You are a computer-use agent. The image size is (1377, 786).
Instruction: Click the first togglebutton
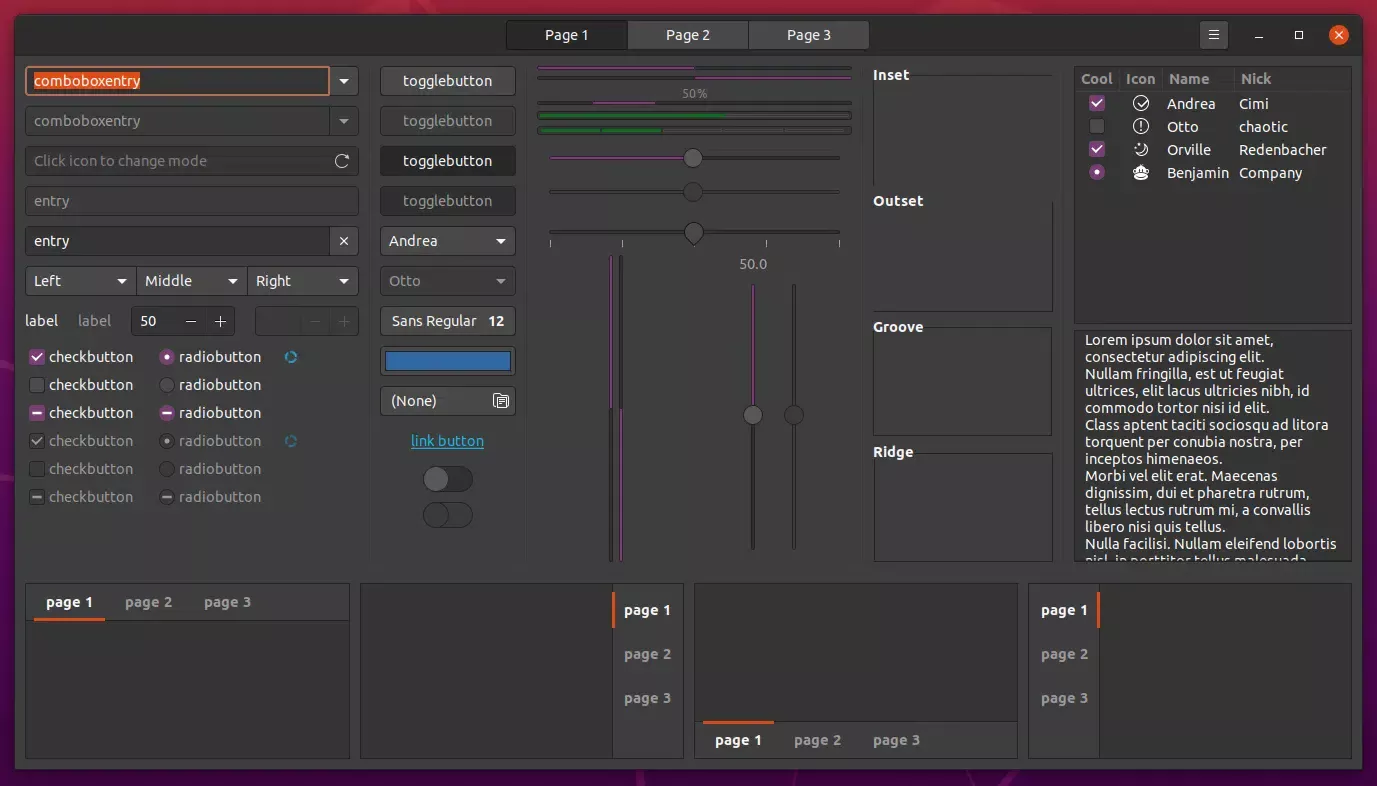[448, 81]
